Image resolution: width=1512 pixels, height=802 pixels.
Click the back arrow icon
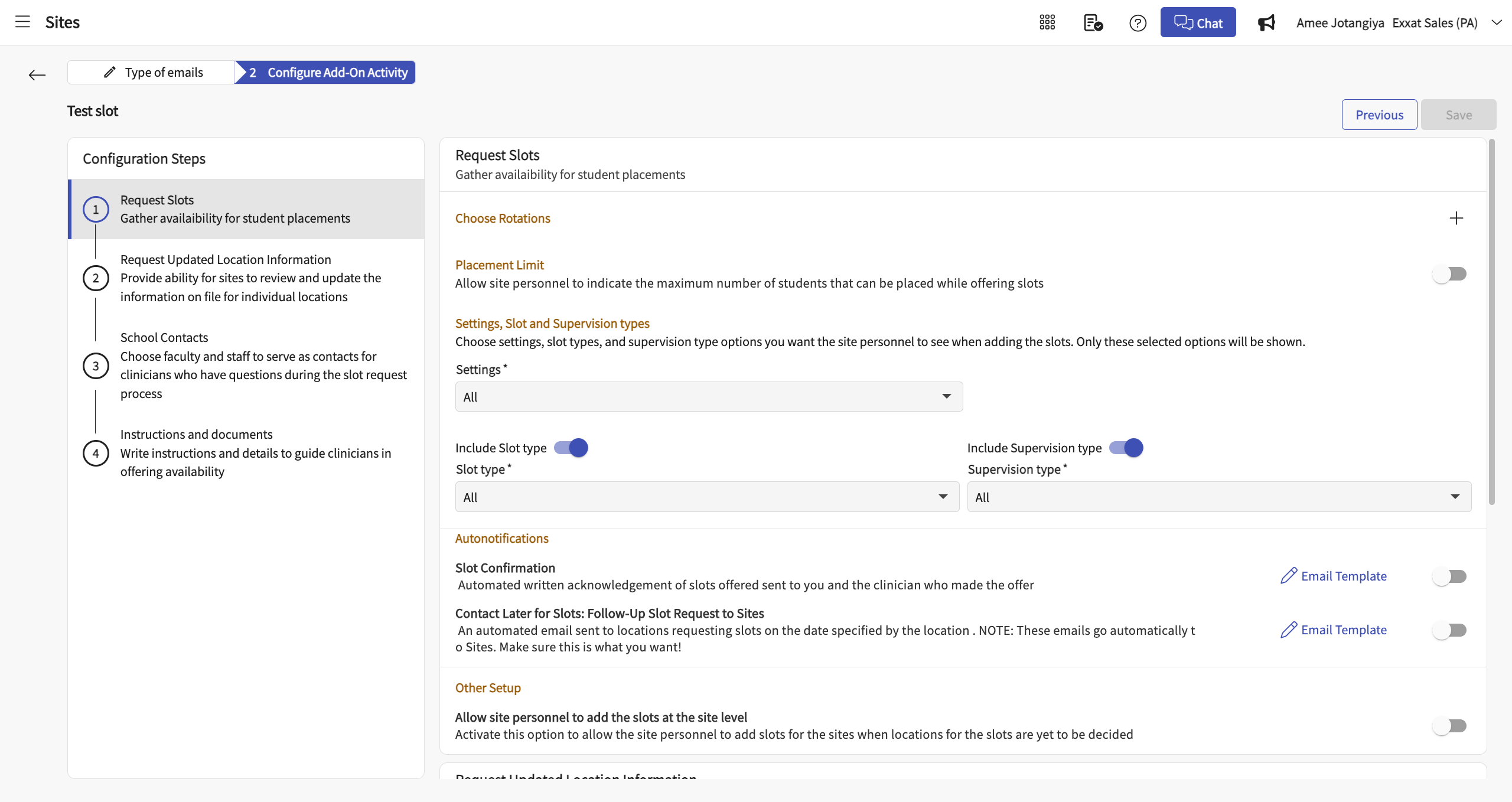[37, 75]
